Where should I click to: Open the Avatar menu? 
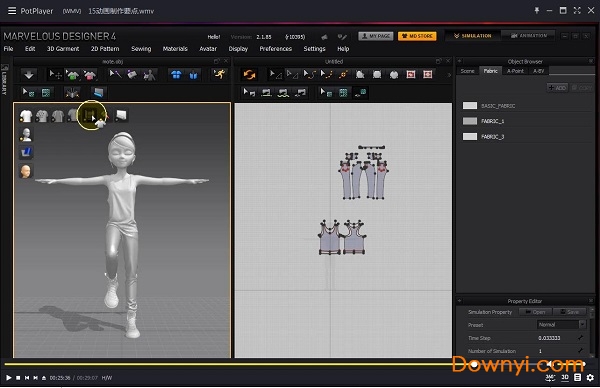pos(208,49)
